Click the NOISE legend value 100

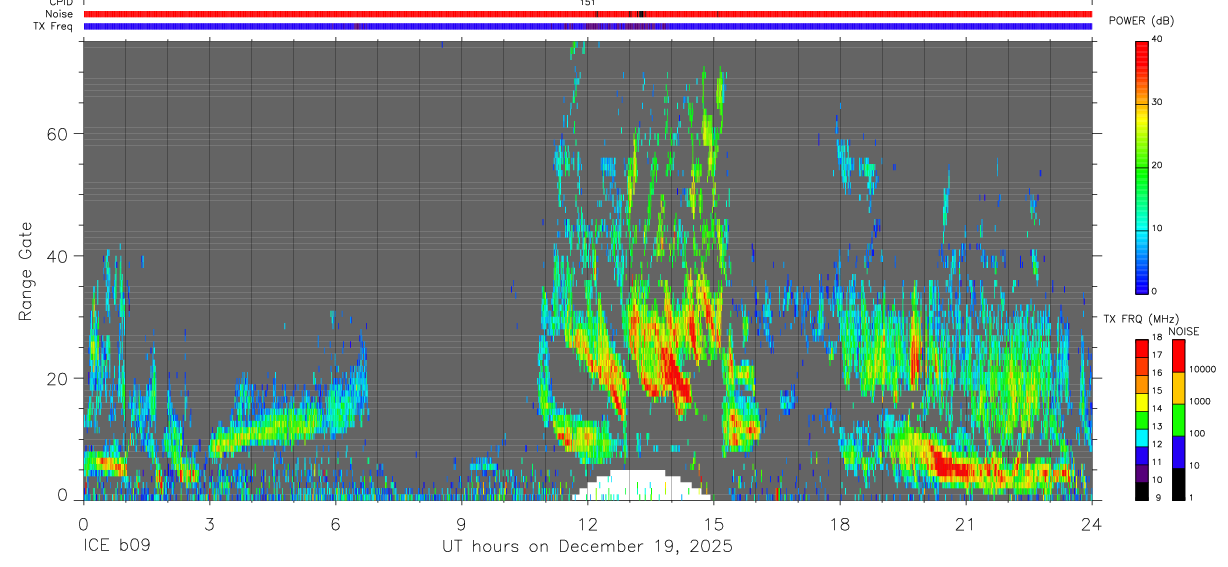point(1197,433)
